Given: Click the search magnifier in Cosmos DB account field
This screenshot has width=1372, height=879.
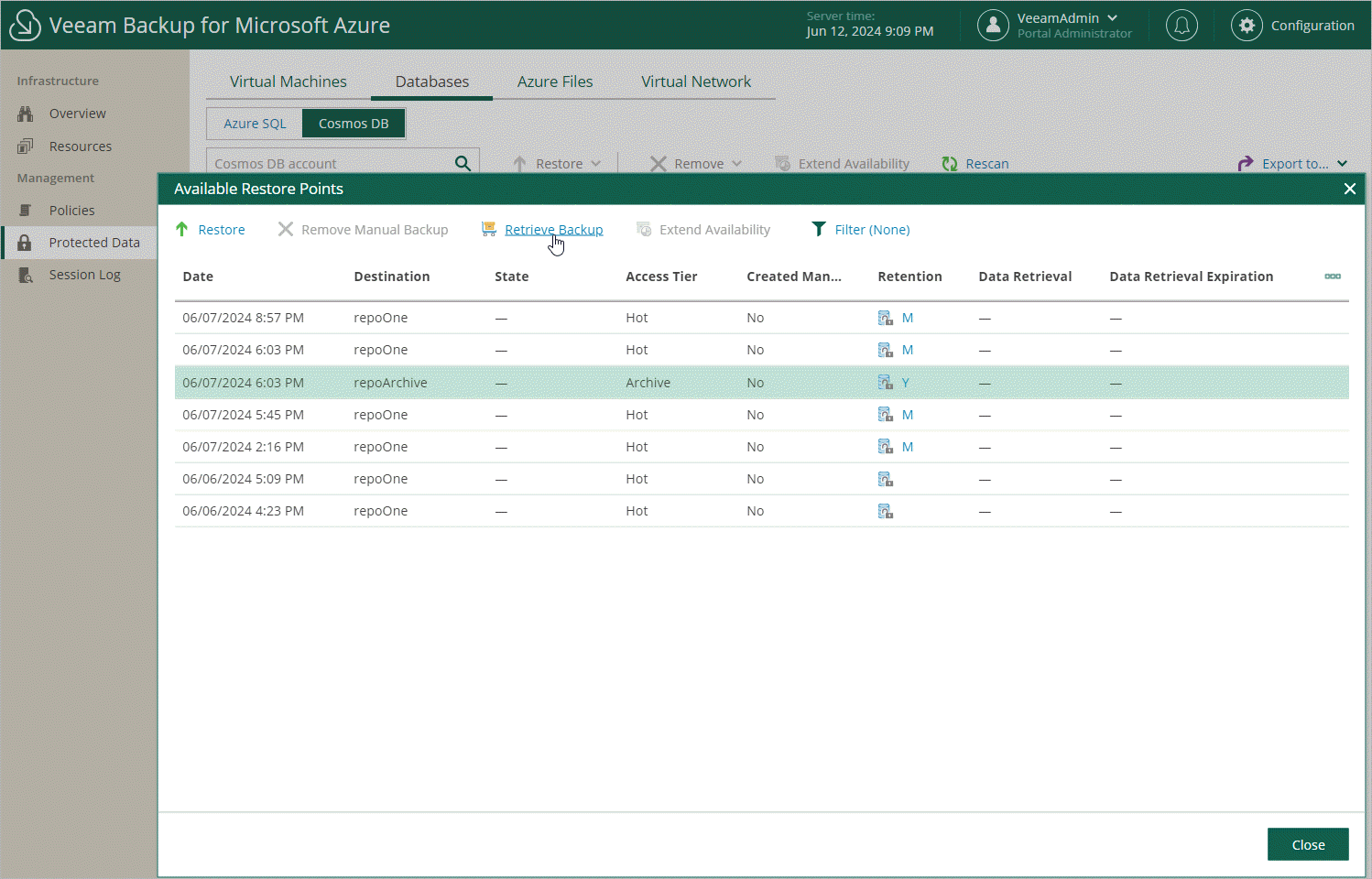Looking at the screenshot, I should pos(463,164).
